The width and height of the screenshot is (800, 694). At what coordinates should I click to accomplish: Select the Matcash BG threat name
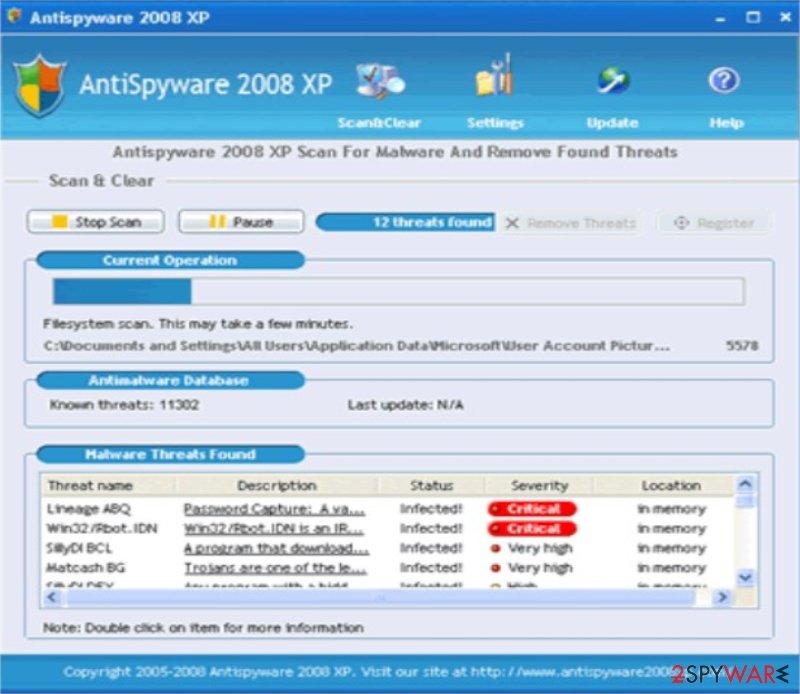point(85,567)
